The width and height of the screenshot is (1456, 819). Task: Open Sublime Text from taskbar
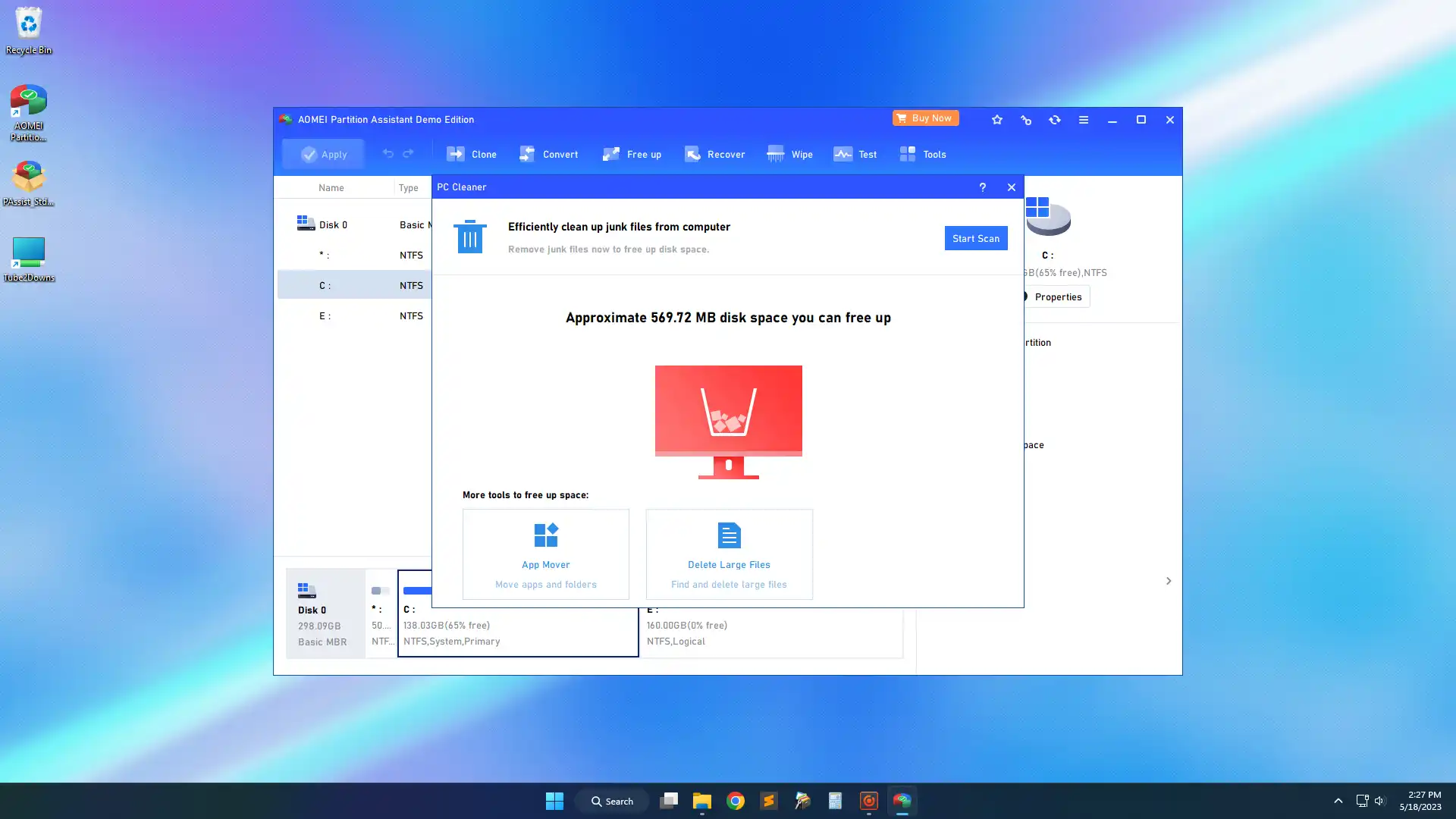pyautogui.click(x=768, y=801)
